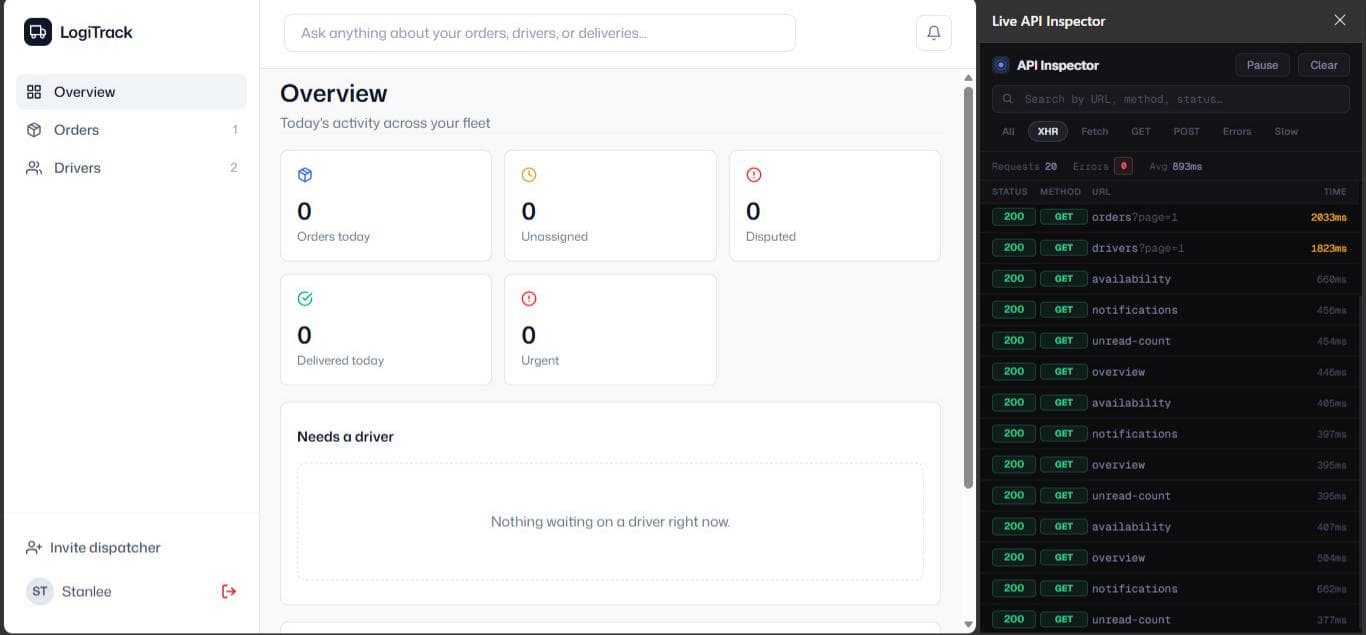This screenshot has width=1366, height=635.
Task: Click the METHOD column header
Action: [x=1060, y=192]
